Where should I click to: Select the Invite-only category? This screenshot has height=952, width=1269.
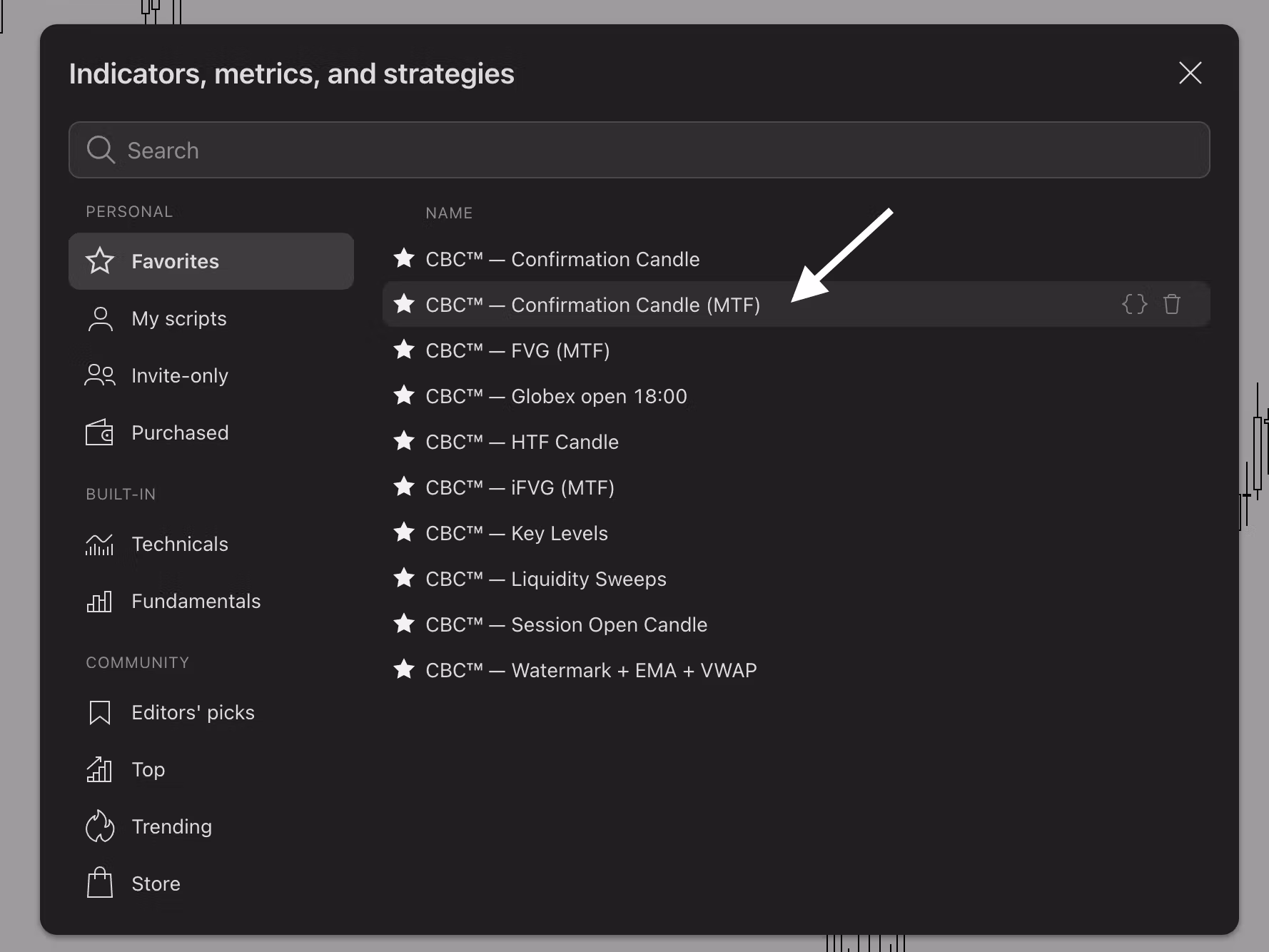179,375
